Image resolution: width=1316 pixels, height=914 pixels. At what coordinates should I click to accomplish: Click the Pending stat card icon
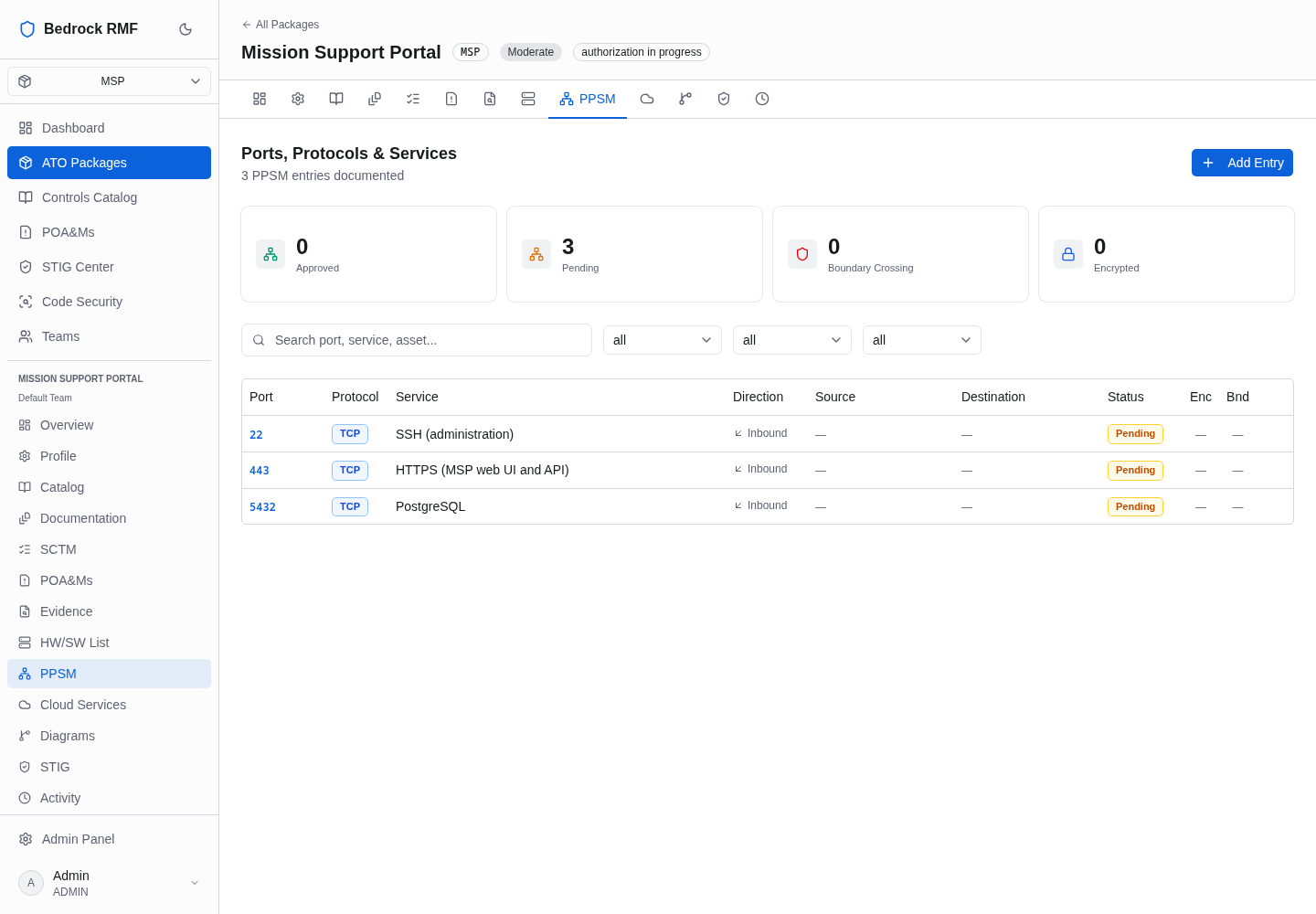(x=536, y=254)
